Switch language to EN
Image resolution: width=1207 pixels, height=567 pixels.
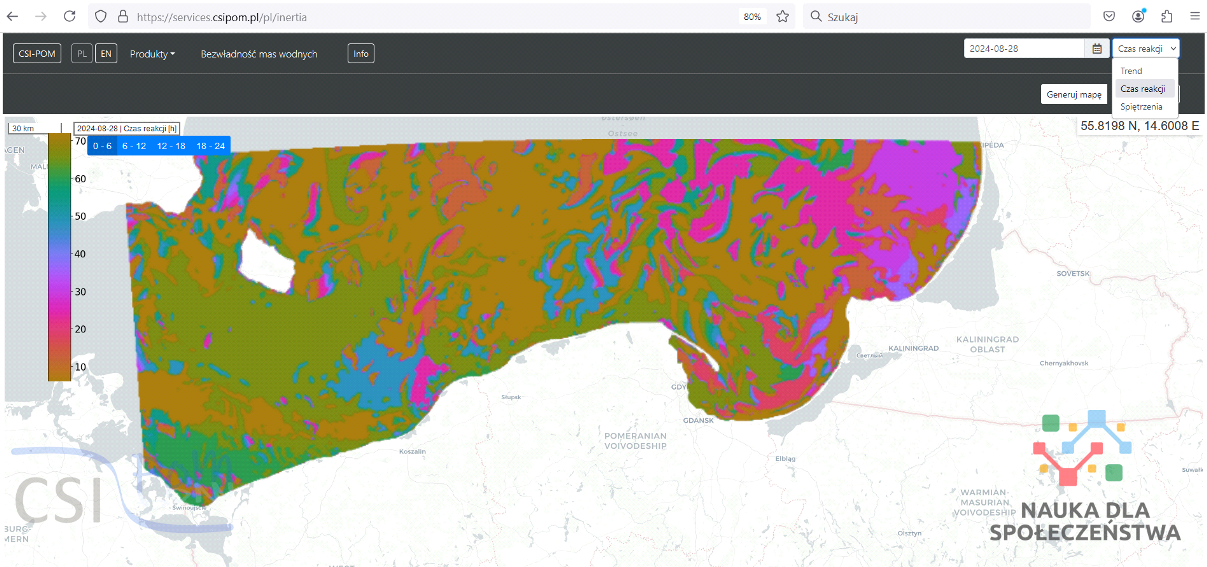104,54
